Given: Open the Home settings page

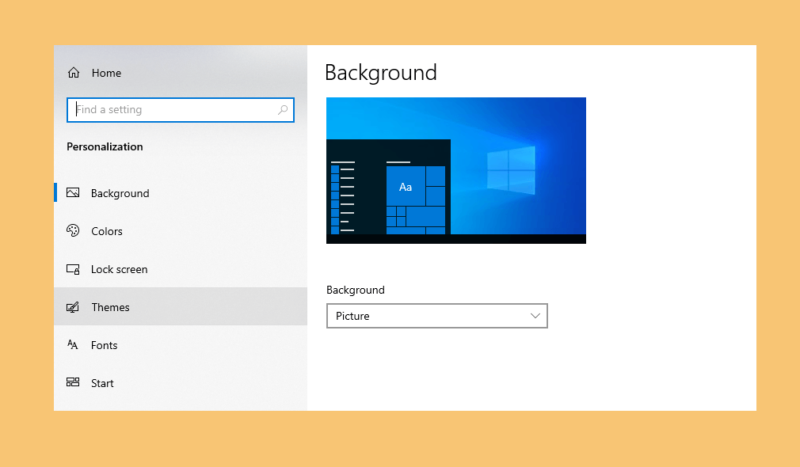Looking at the screenshot, I should point(180,72).
